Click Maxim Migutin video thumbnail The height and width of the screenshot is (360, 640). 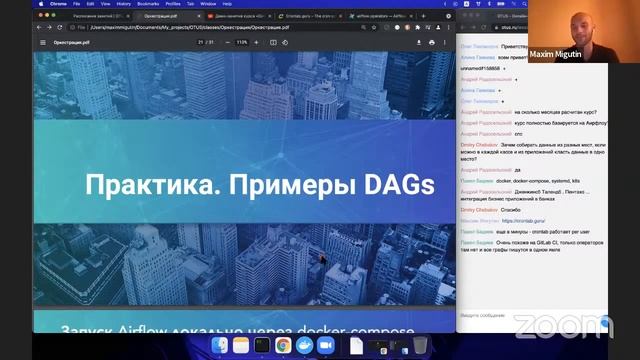click(584, 31)
